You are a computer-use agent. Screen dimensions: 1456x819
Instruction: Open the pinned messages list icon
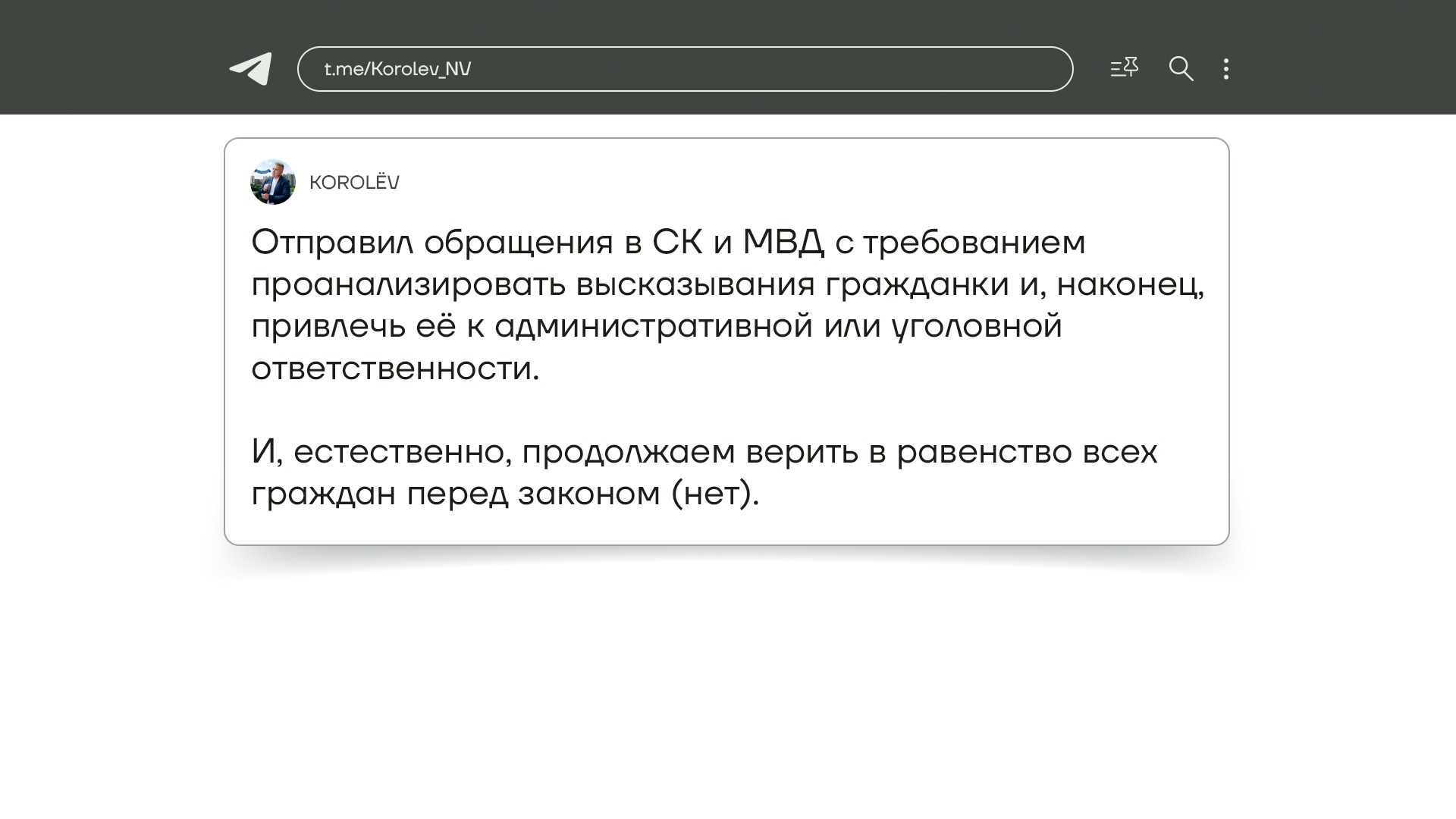tap(1124, 68)
